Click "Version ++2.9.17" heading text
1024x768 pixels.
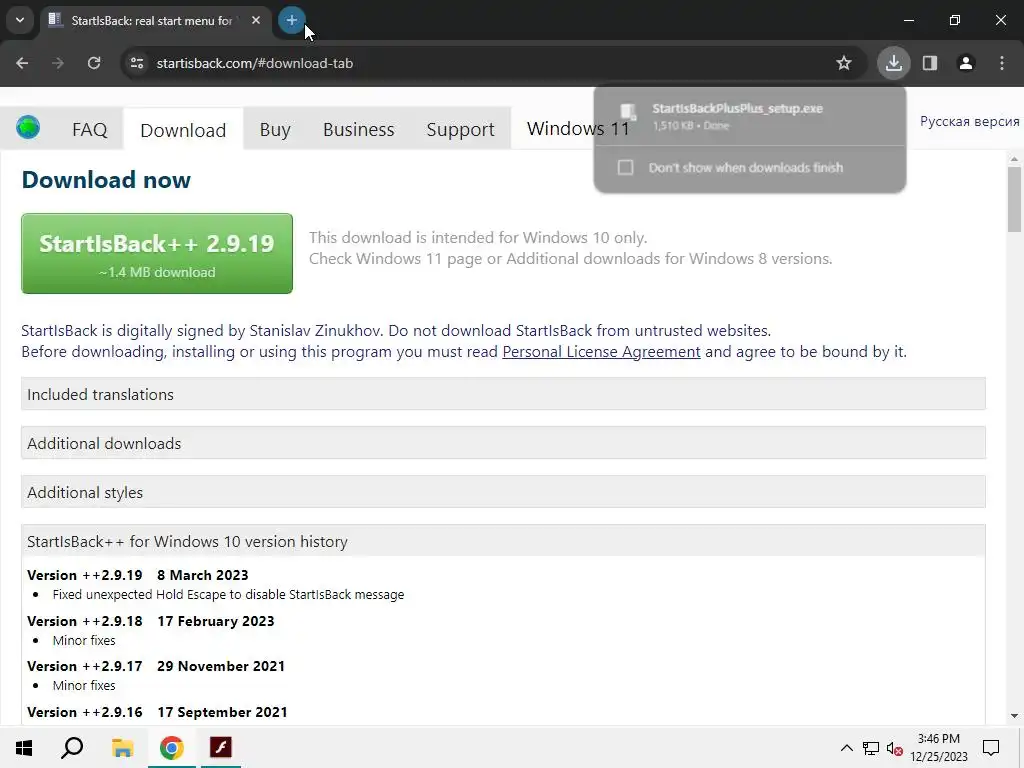click(x=85, y=666)
